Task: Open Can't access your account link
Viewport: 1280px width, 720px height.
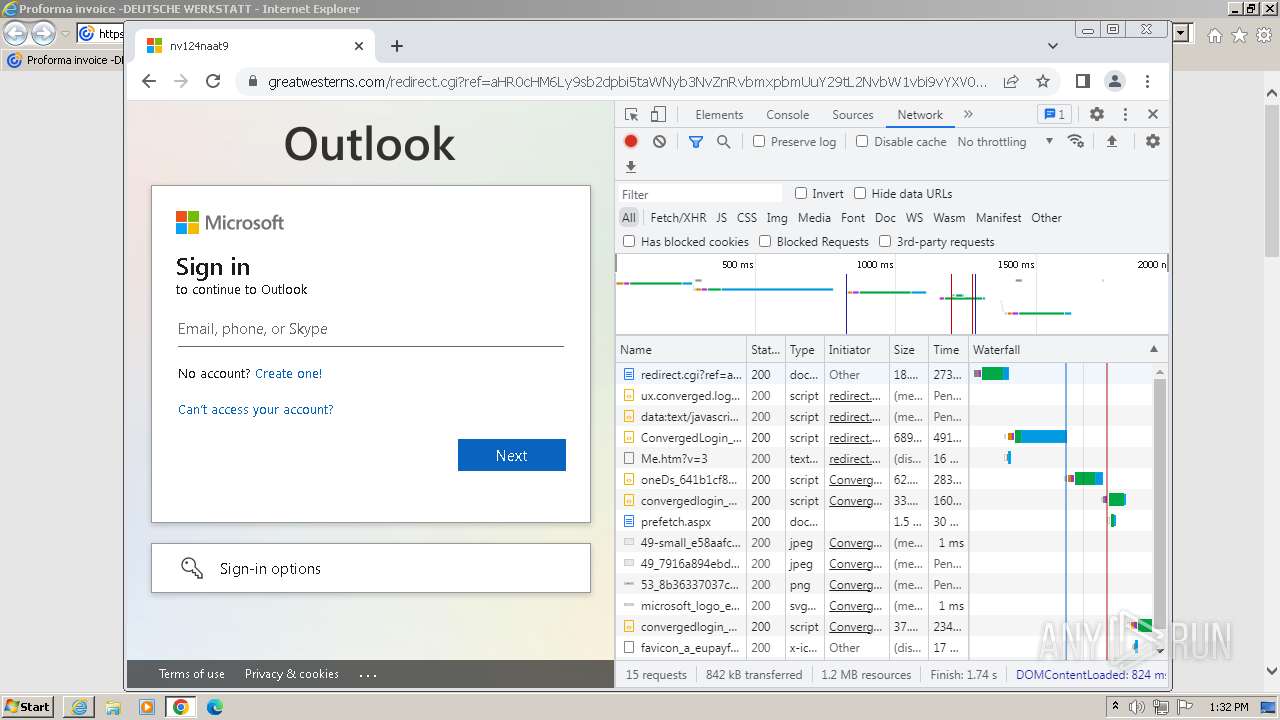Action: (255, 409)
